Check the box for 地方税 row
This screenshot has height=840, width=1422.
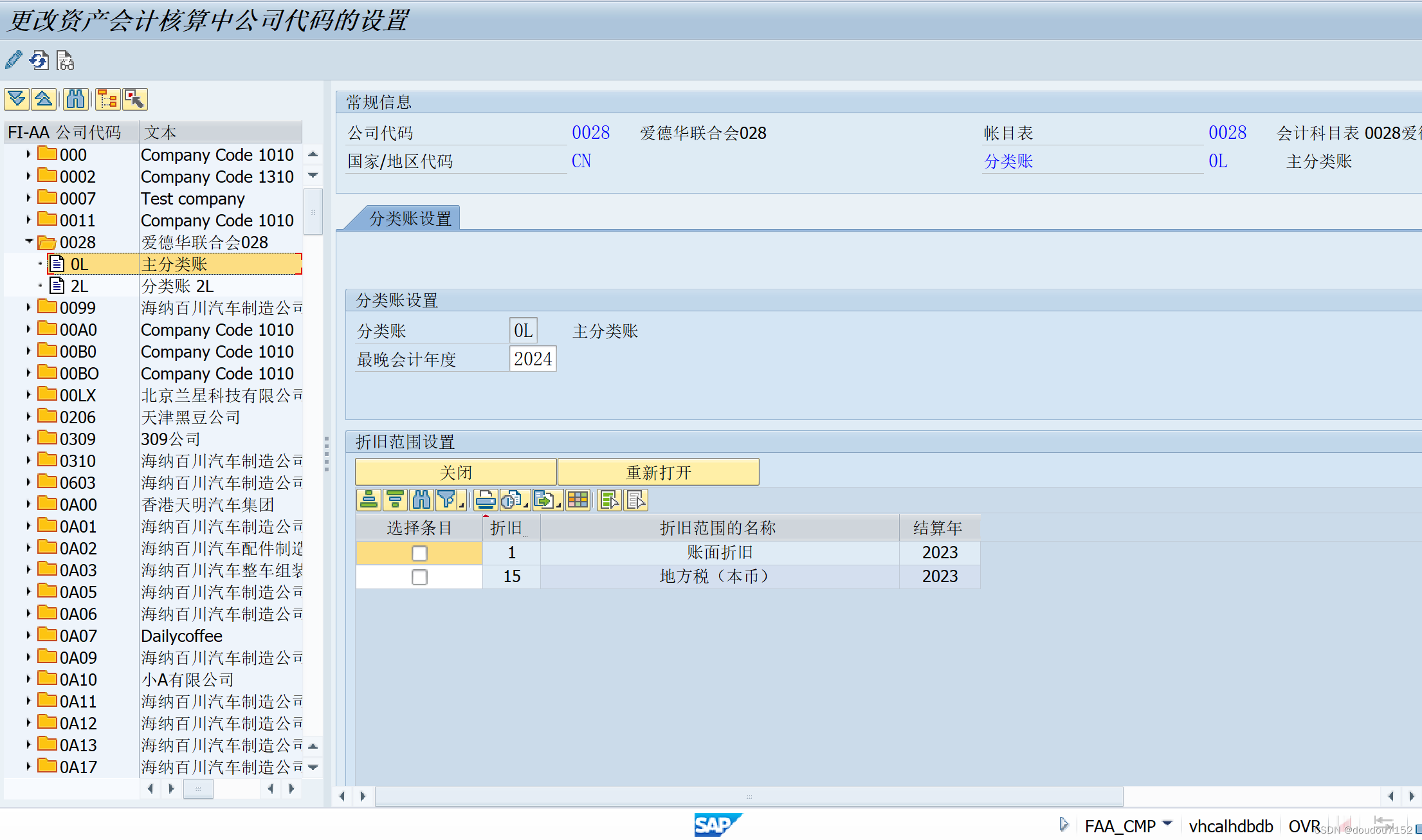[419, 577]
